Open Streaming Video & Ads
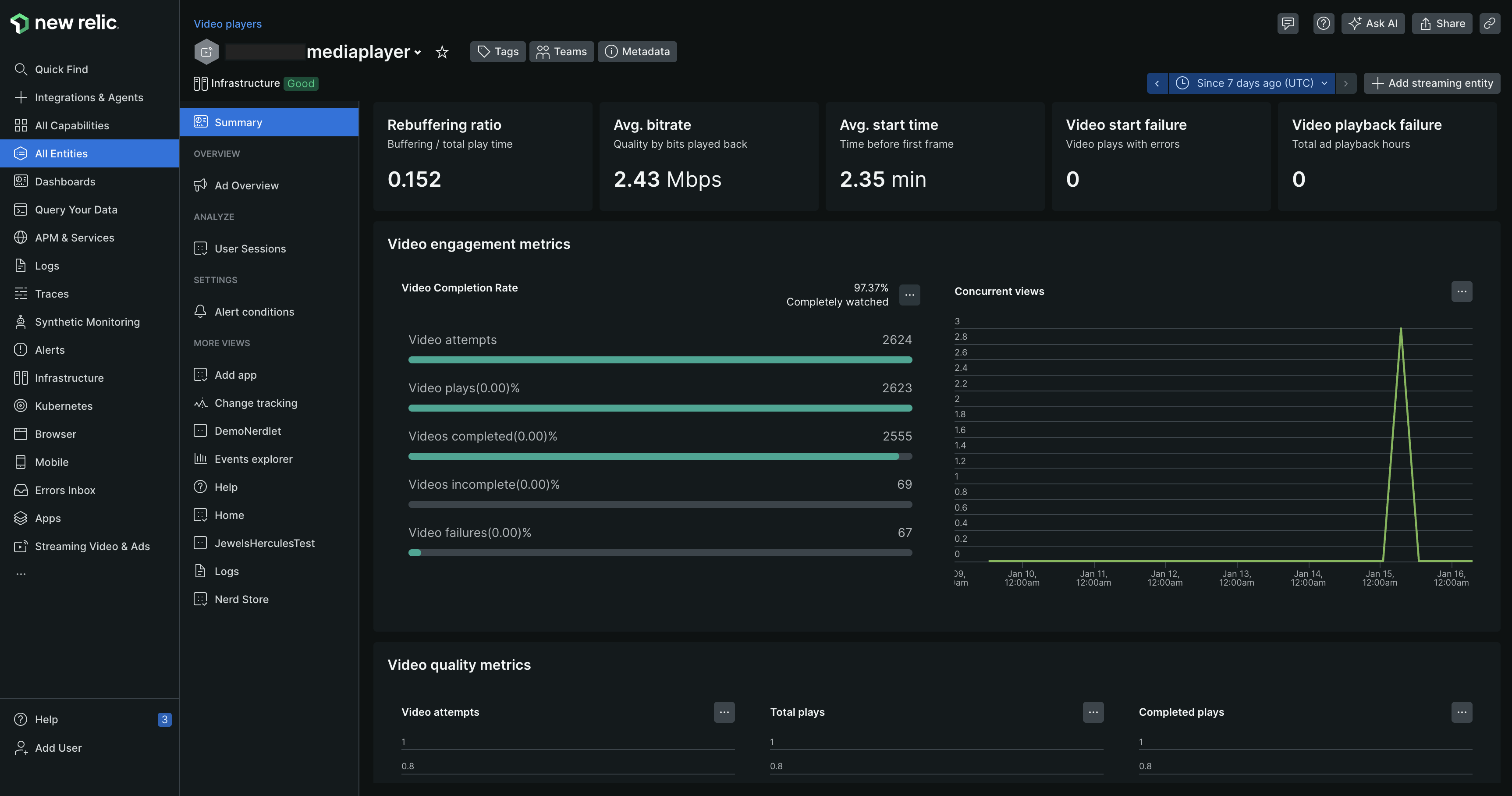1512x796 pixels. 92,546
